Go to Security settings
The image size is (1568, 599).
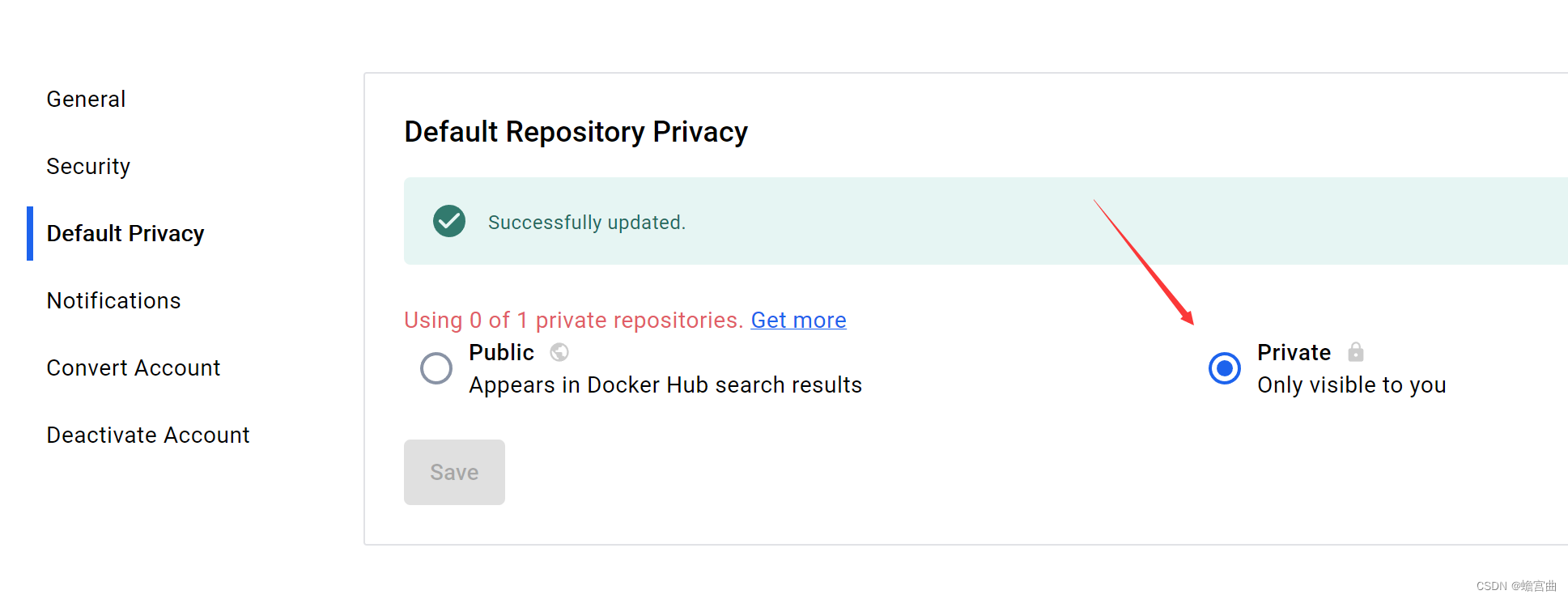click(88, 166)
